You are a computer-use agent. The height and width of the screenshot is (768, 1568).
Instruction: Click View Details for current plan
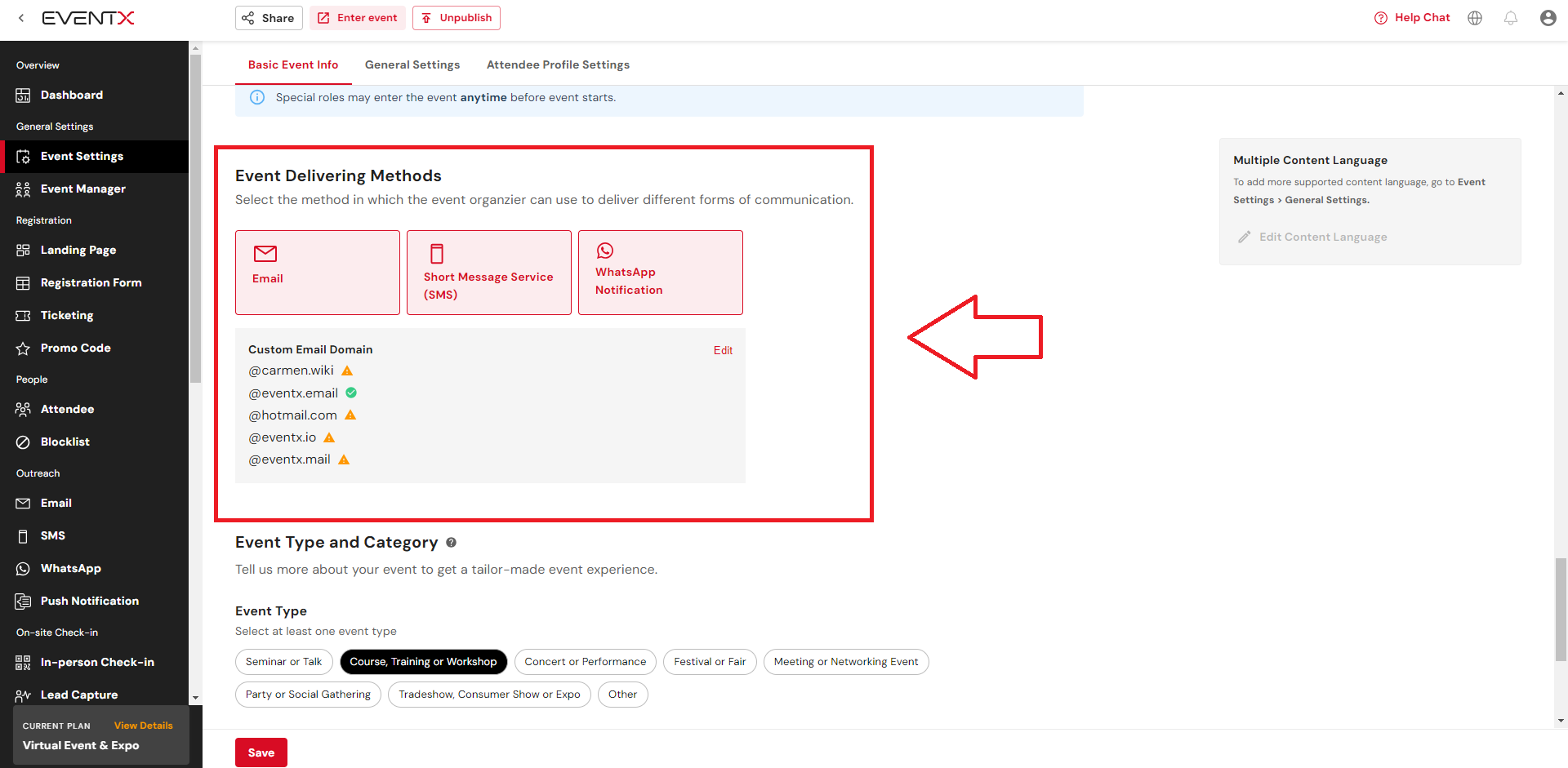(144, 726)
